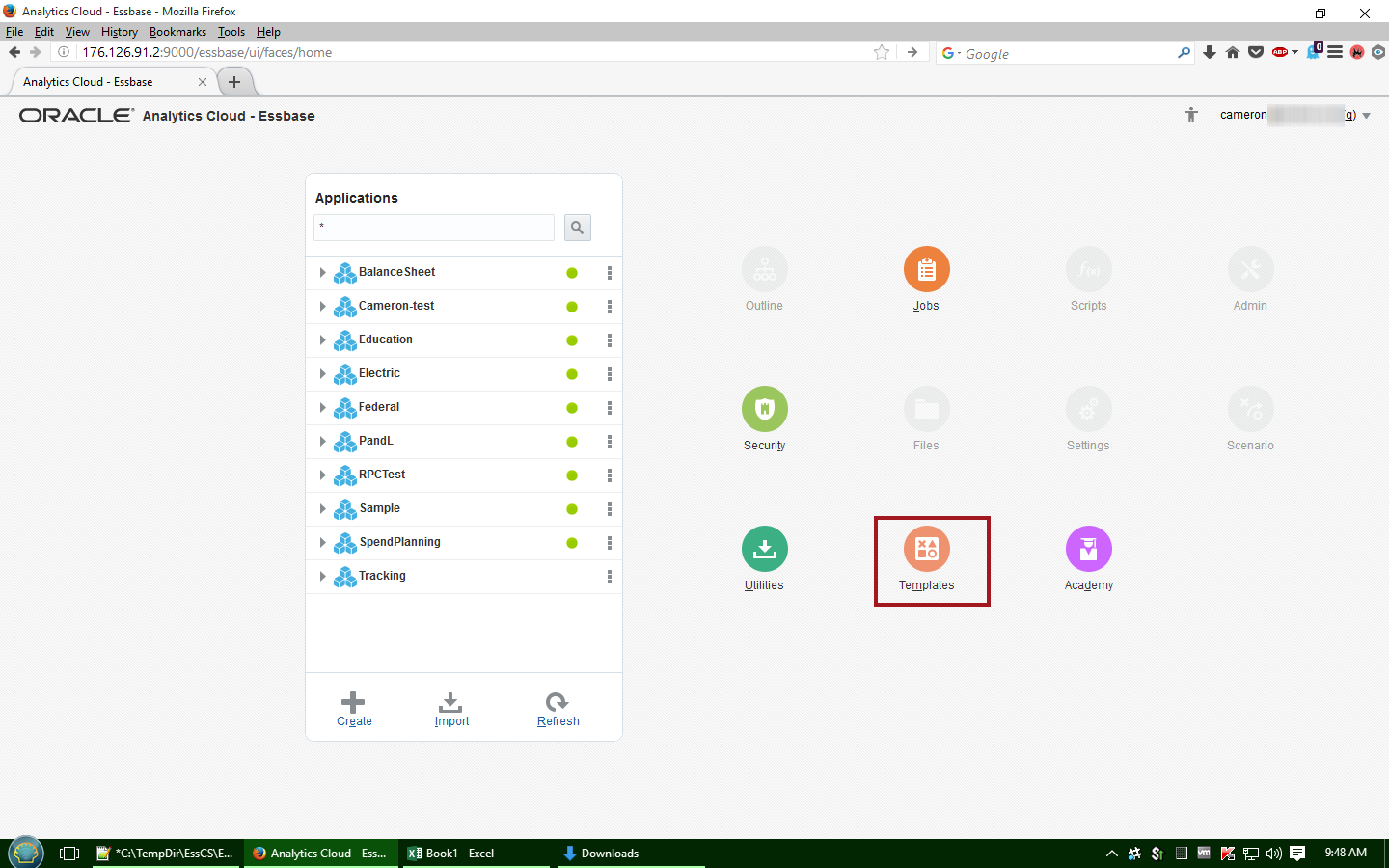This screenshot has height=868, width=1389.
Task: Open the History menu
Action: coord(120,32)
